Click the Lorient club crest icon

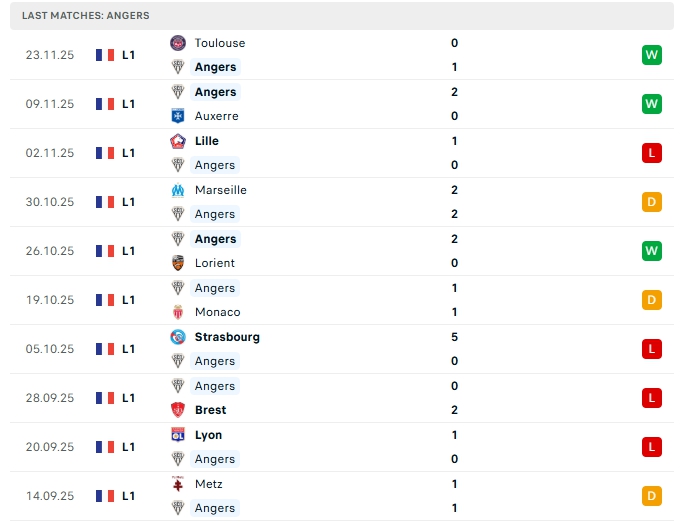click(x=178, y=263)
